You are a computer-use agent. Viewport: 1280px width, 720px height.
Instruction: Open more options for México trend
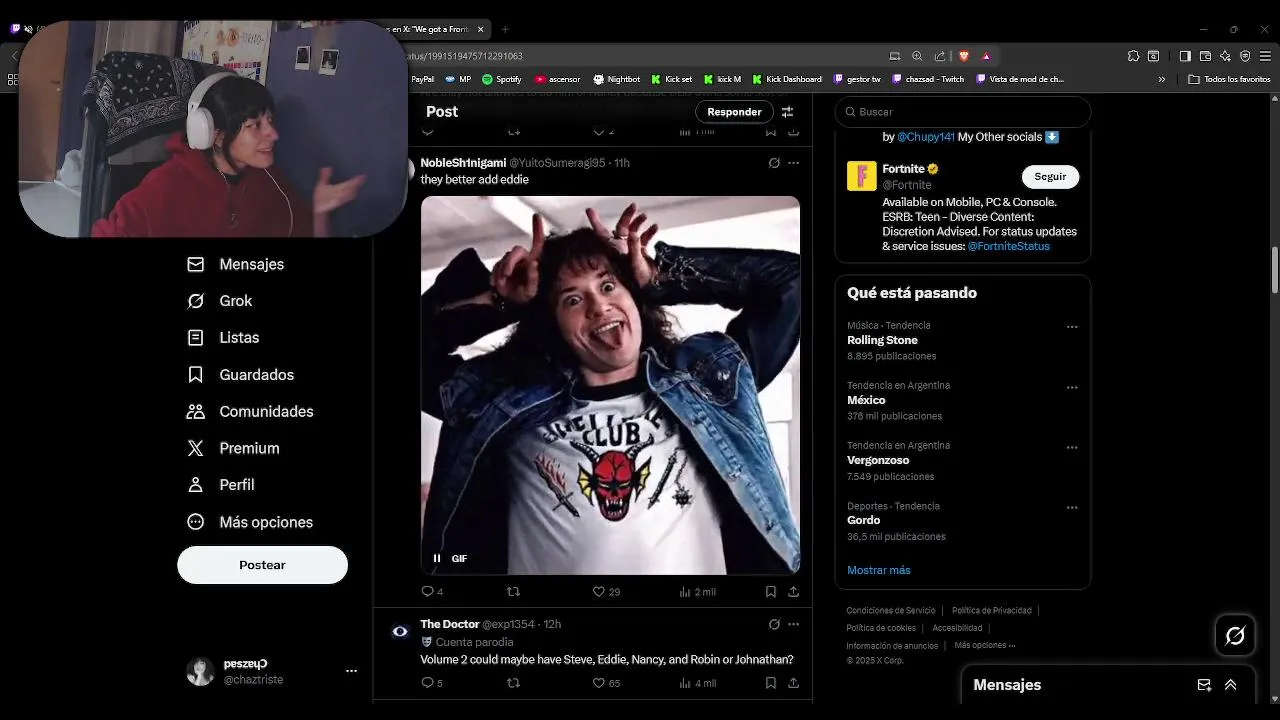(1072, 387)
